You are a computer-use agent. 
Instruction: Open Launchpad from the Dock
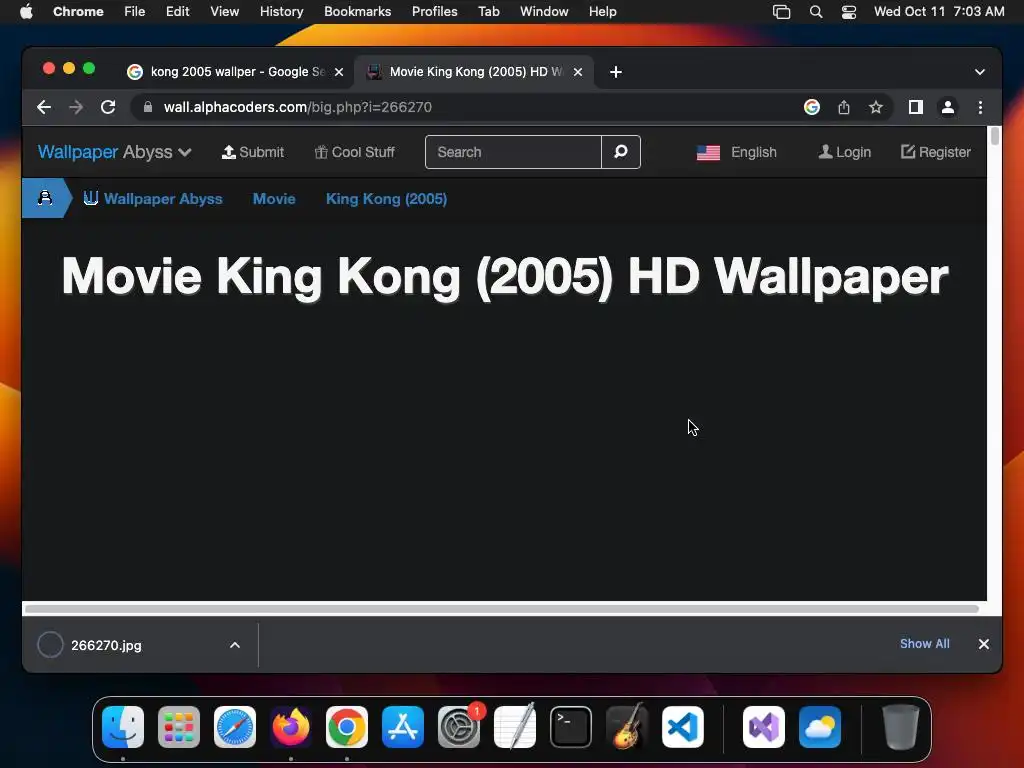[x=179, y=727]
